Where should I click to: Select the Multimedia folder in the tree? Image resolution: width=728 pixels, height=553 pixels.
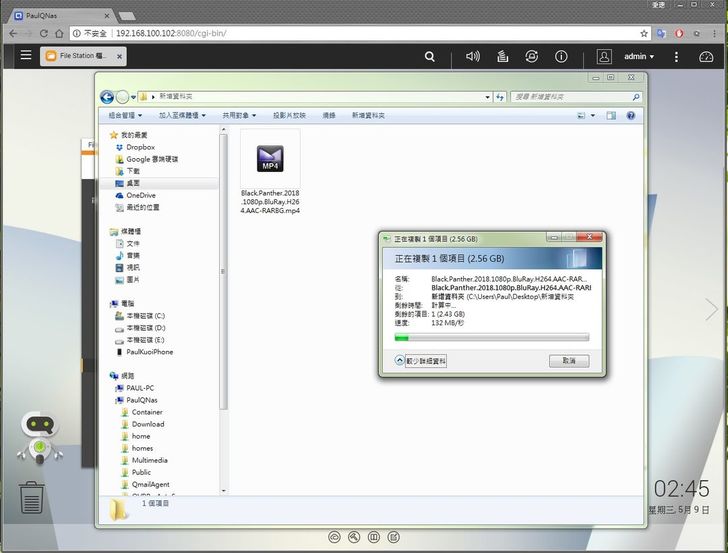point(149,460)
